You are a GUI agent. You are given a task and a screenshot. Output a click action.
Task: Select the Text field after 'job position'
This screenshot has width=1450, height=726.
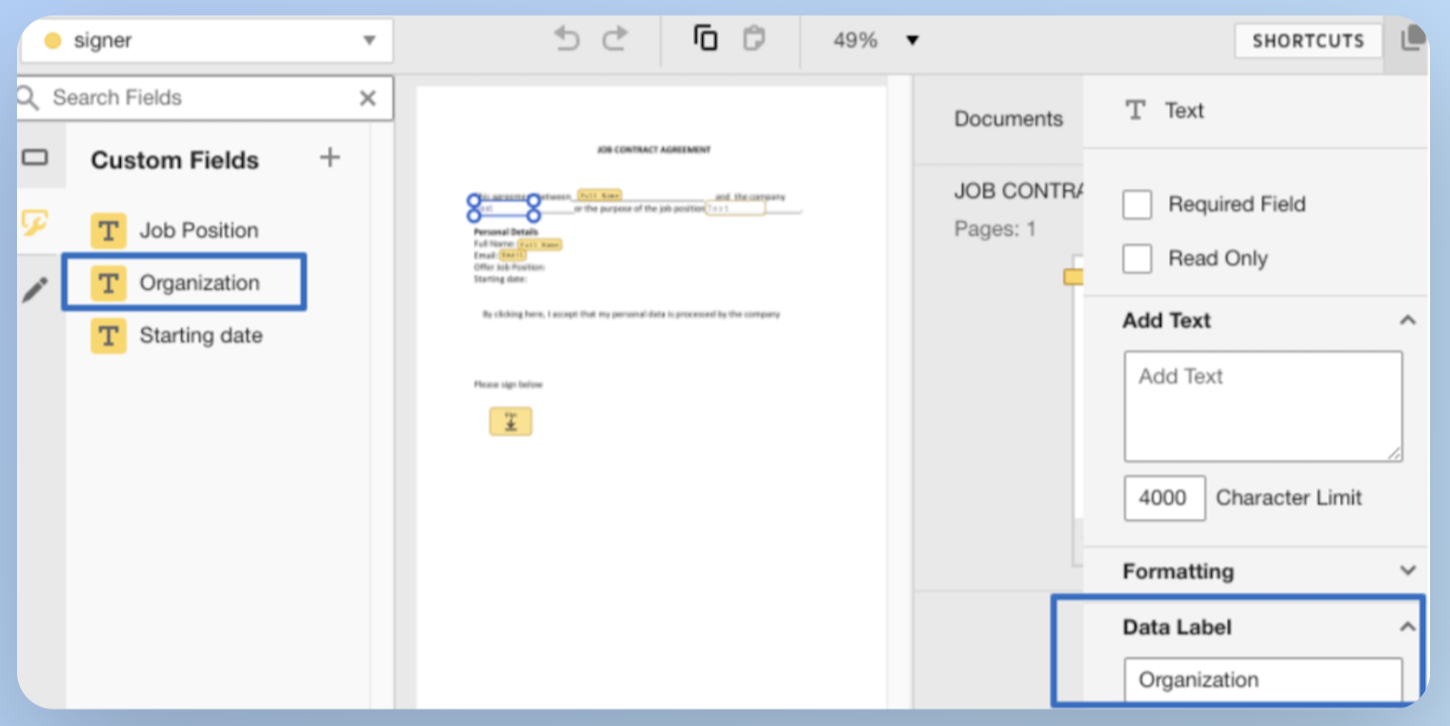click(x=735, y=208)
